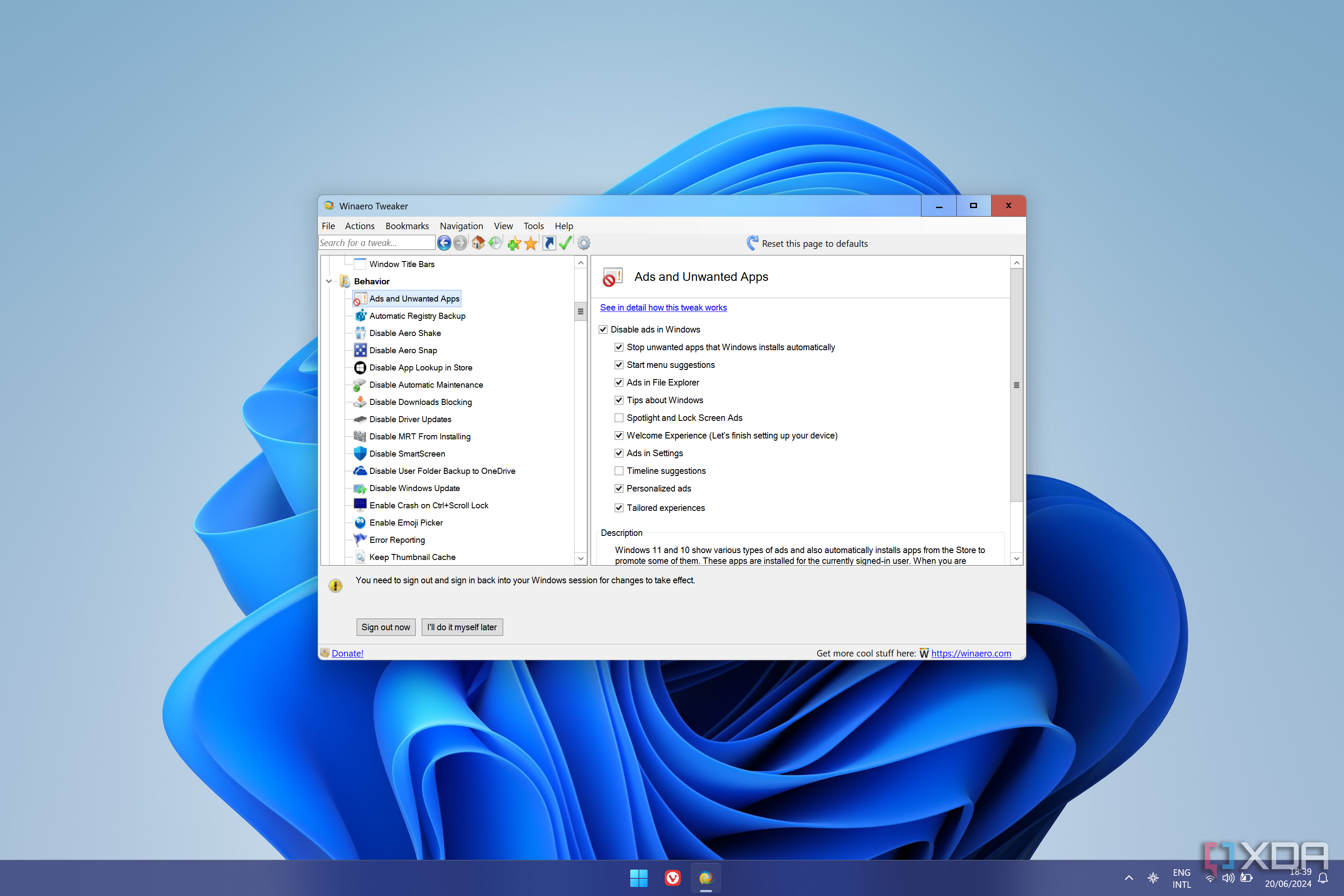Collapse the Behavior tree category
The width and height of the screenshot is (1344, 896).
coord(329,281)
